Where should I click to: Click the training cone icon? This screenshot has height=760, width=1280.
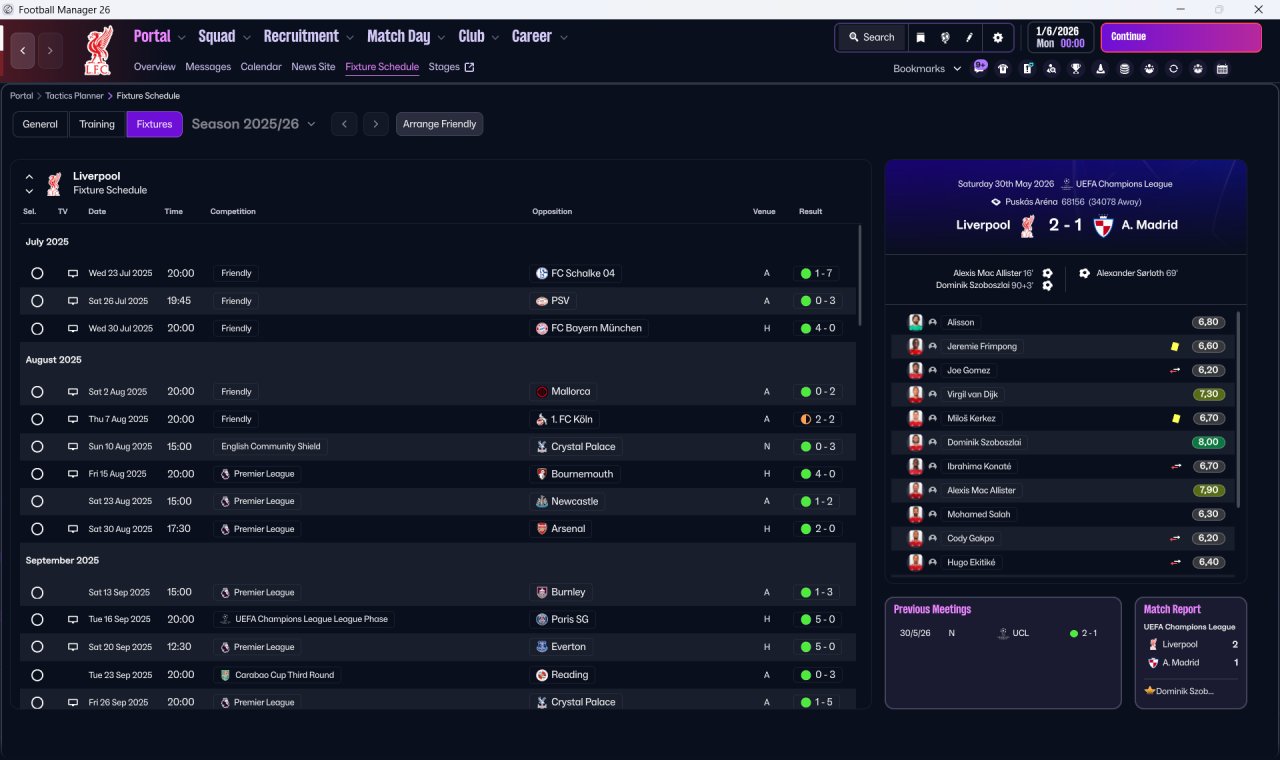click(1101, 69)
